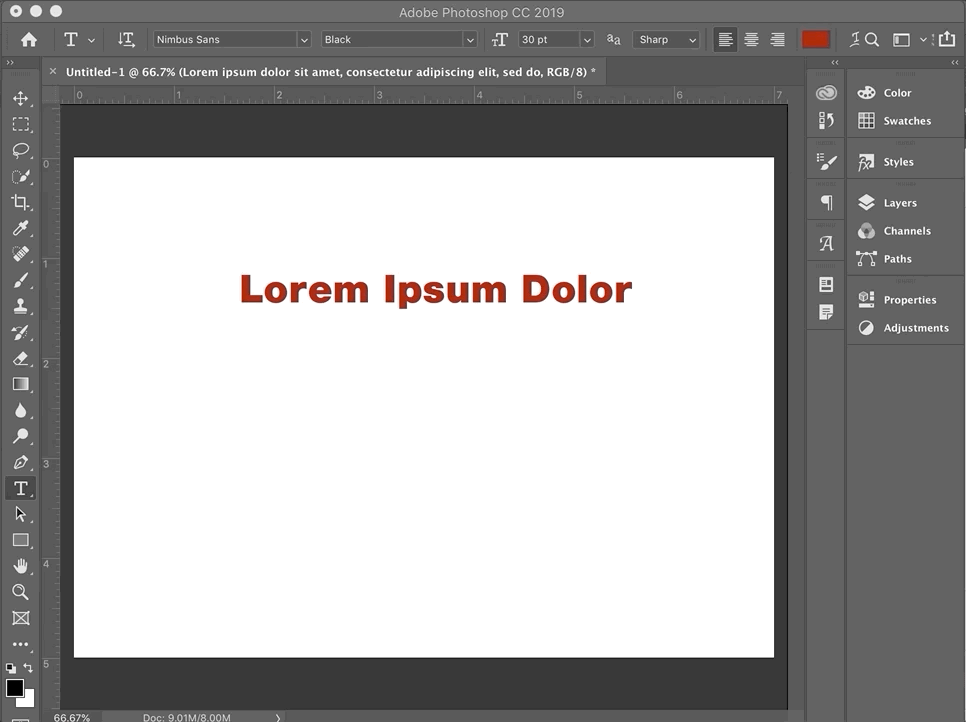Click the Share image icon
The width and height of the screenshot is (966, 722).
pyautogui.click(x=946, y=39)
